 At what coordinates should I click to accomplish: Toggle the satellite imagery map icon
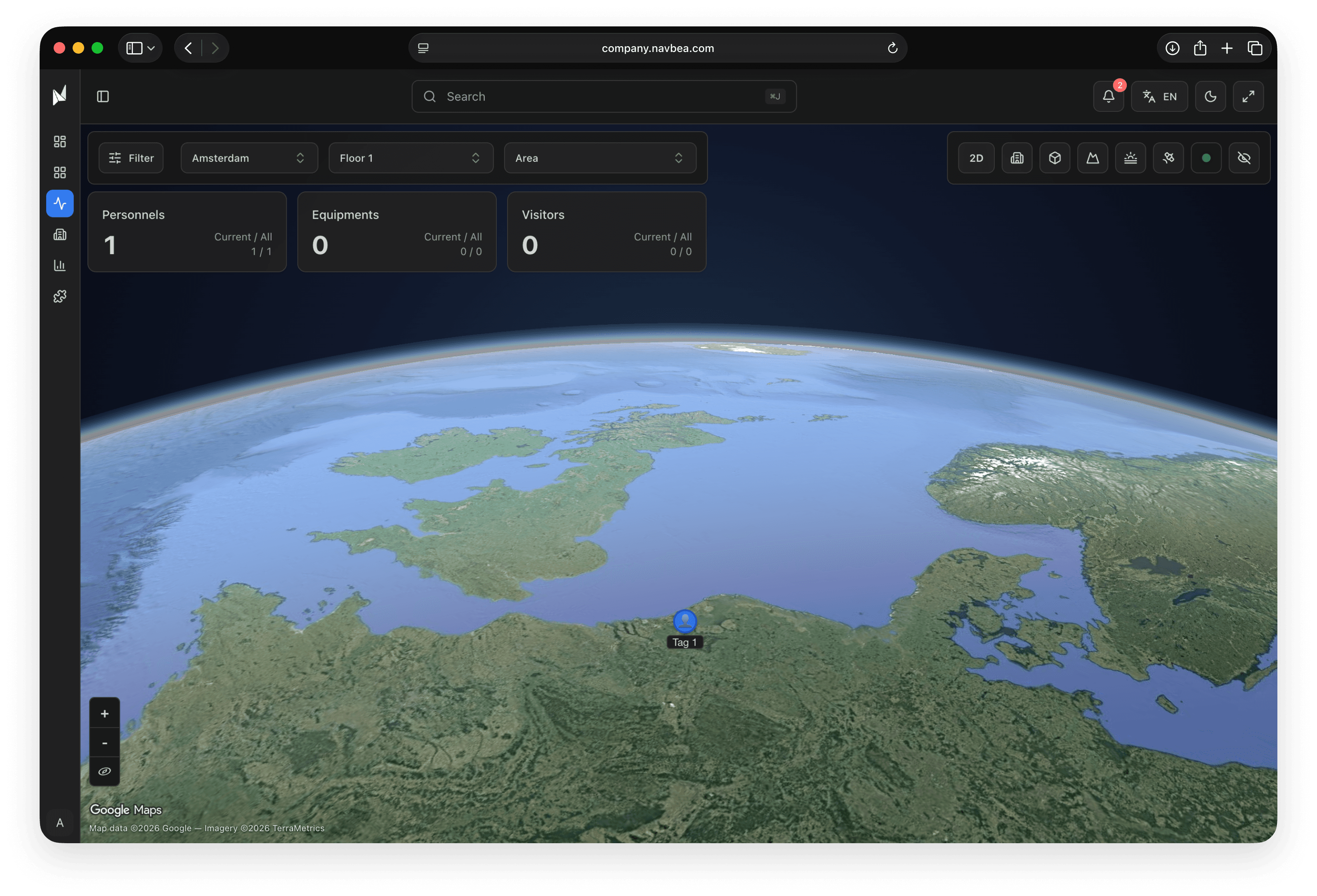1168,158
